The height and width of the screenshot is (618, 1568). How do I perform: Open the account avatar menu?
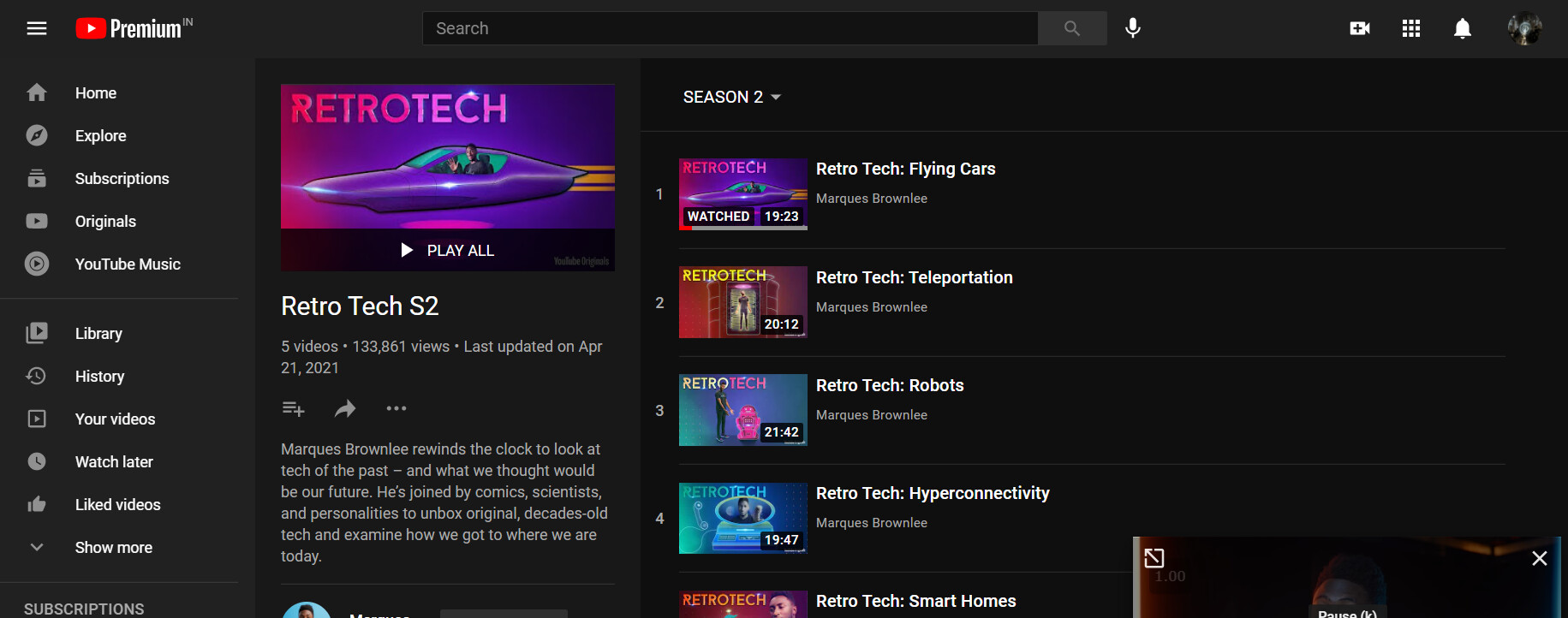tap(1524, 28)
